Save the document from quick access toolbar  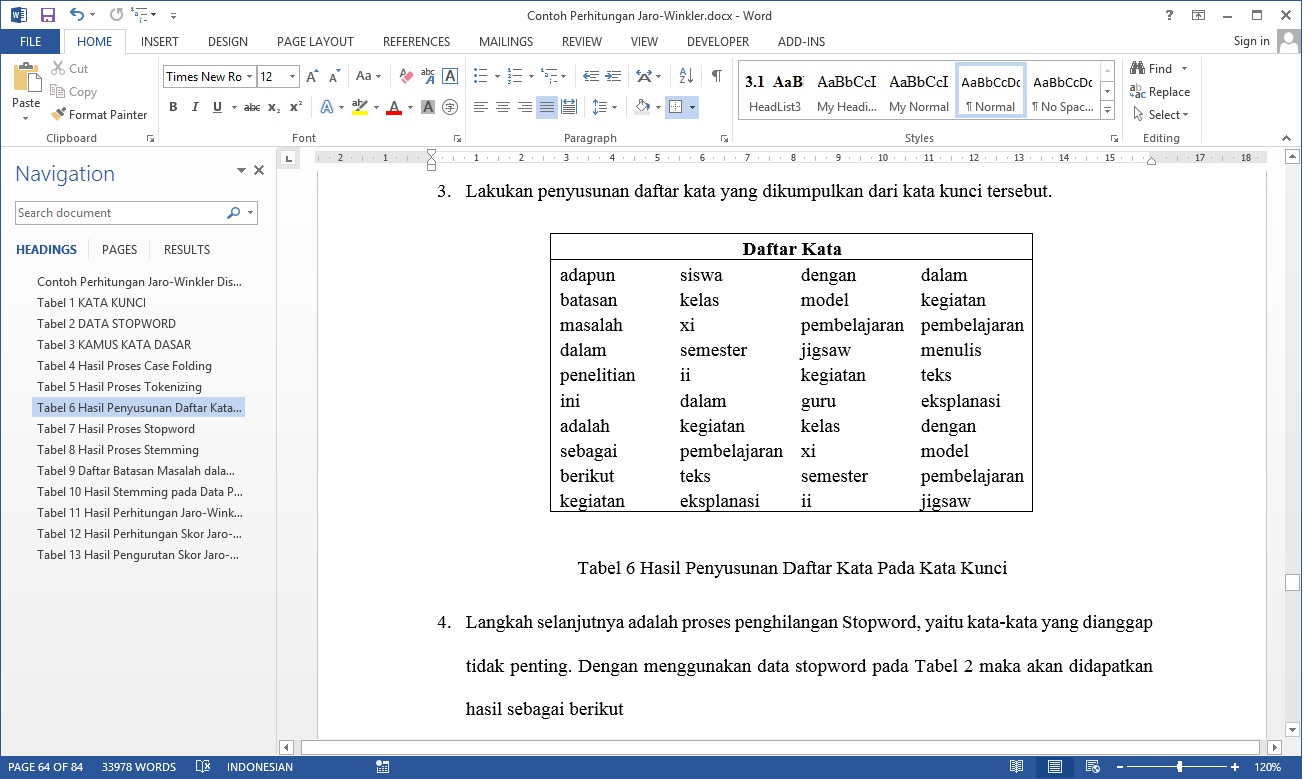[x=48, y=15]
